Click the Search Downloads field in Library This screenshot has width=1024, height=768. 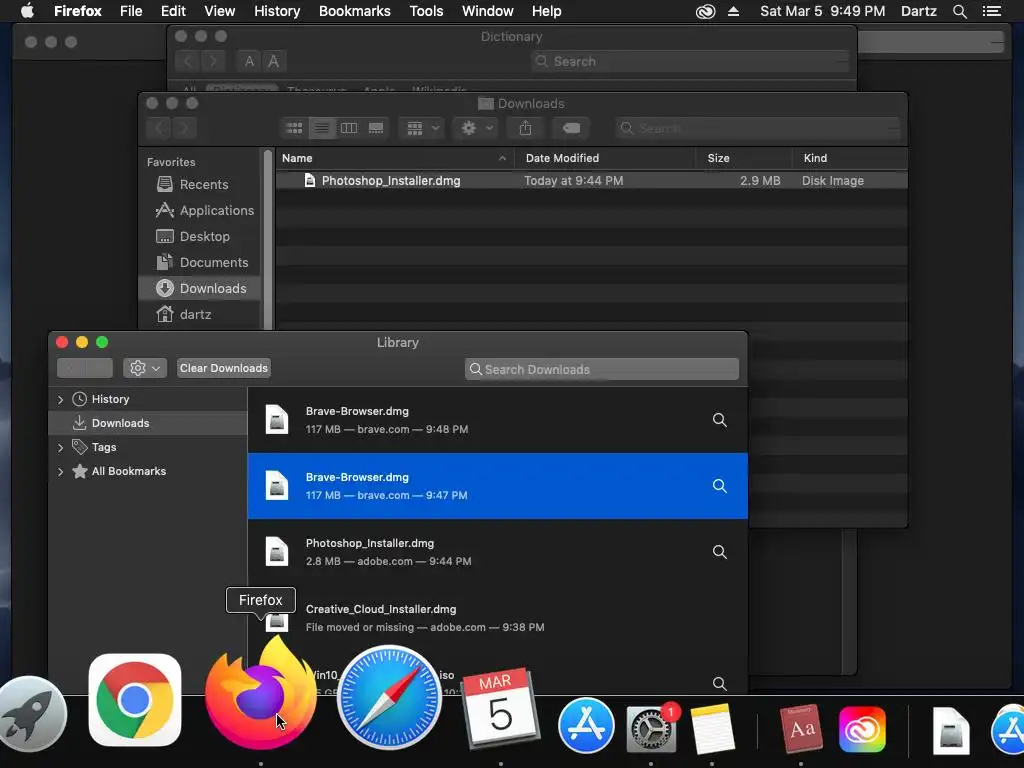pos(601,369)
